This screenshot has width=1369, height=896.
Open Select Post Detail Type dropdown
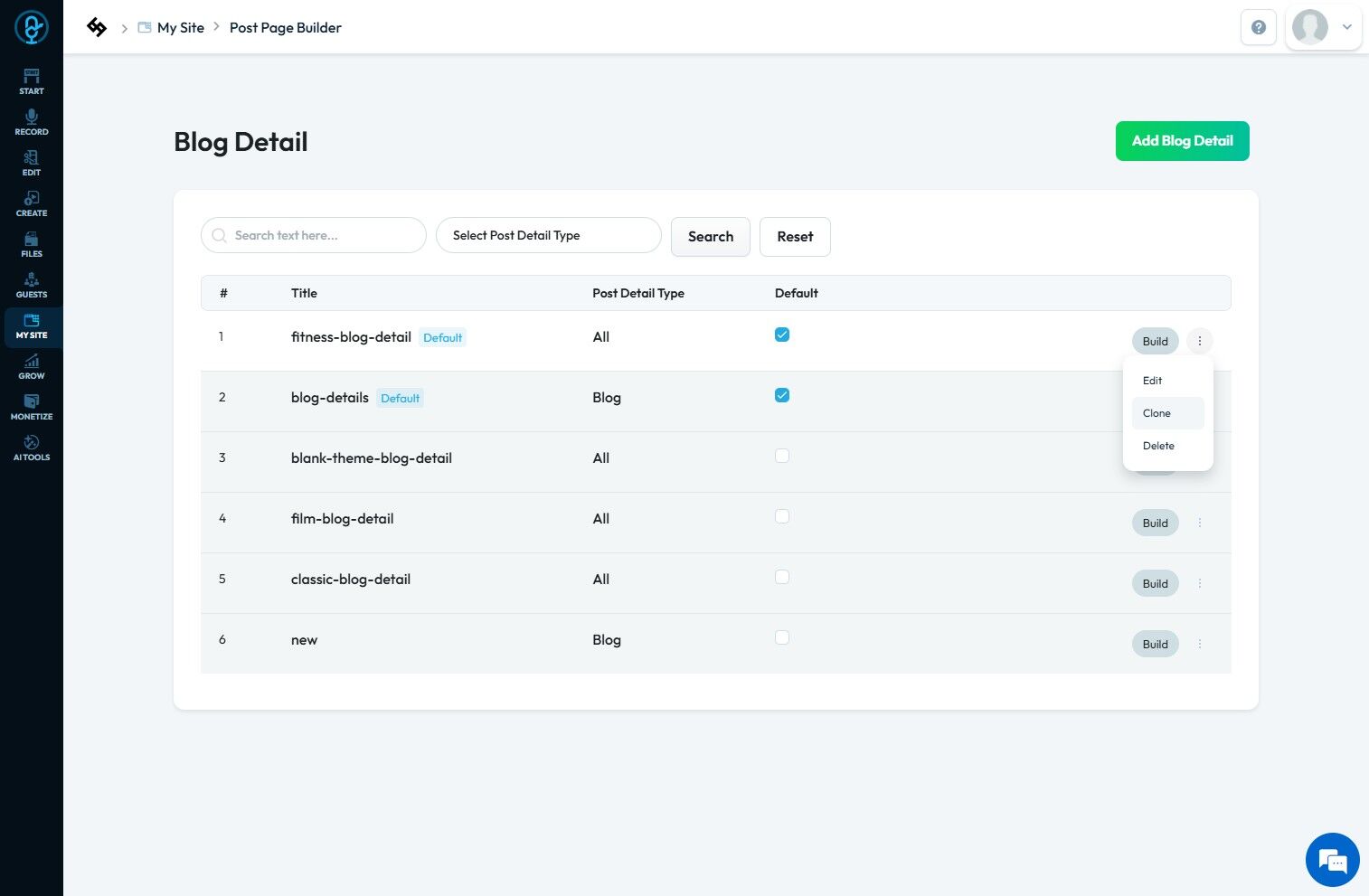coord(548,235)
